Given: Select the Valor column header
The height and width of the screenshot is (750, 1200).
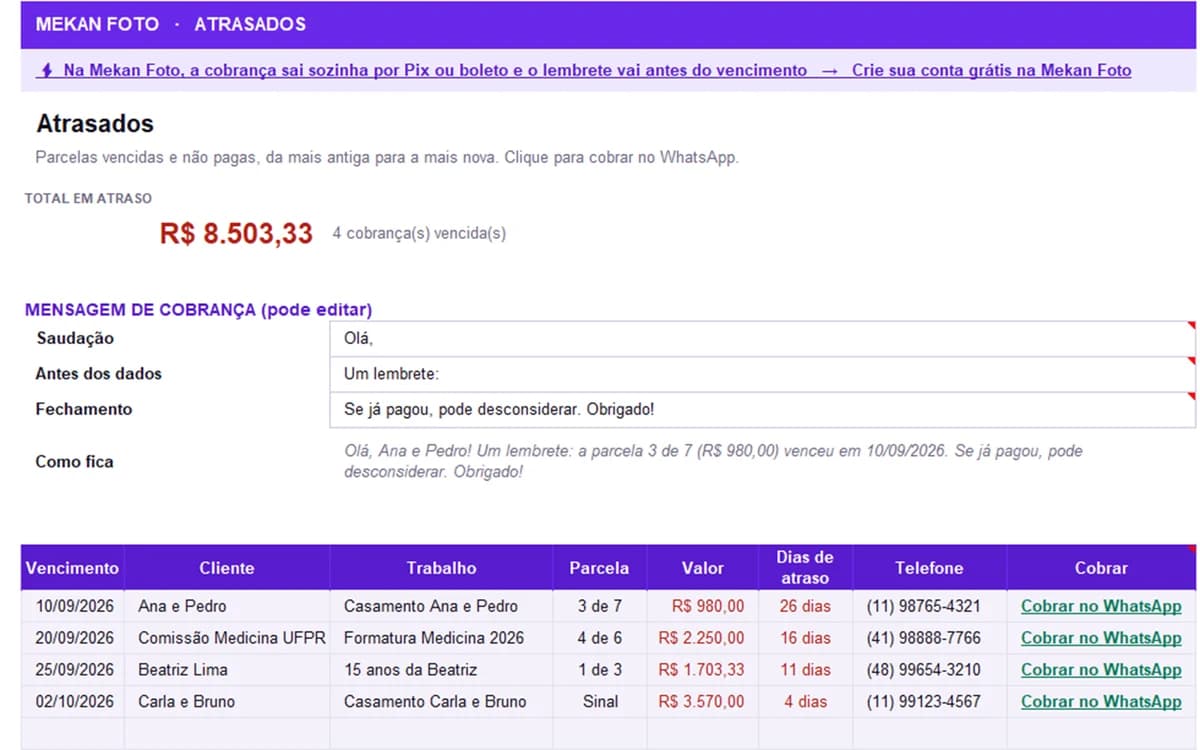Looking at the screenshot, I should [703, 568].
